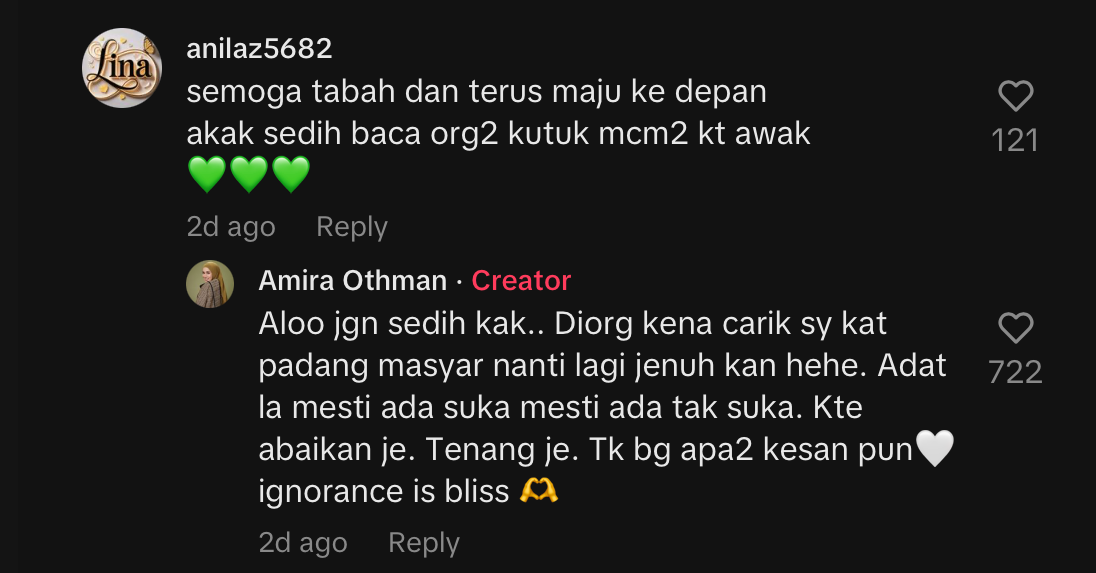Click the white heart emoji in the reply
This screenshot has height=573, width=1096.
(x=935, y=449)
